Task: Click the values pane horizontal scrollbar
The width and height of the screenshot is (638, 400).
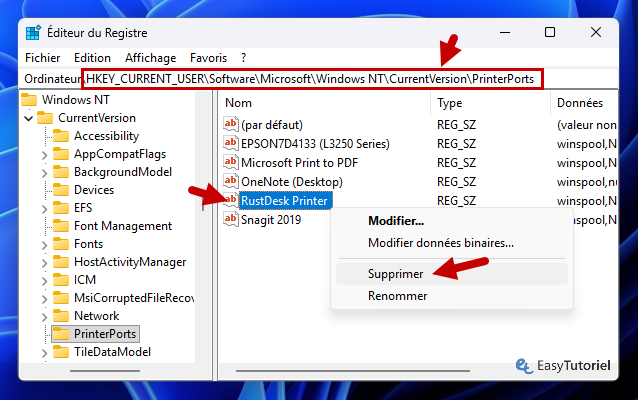Action: [x=353, y=371]
